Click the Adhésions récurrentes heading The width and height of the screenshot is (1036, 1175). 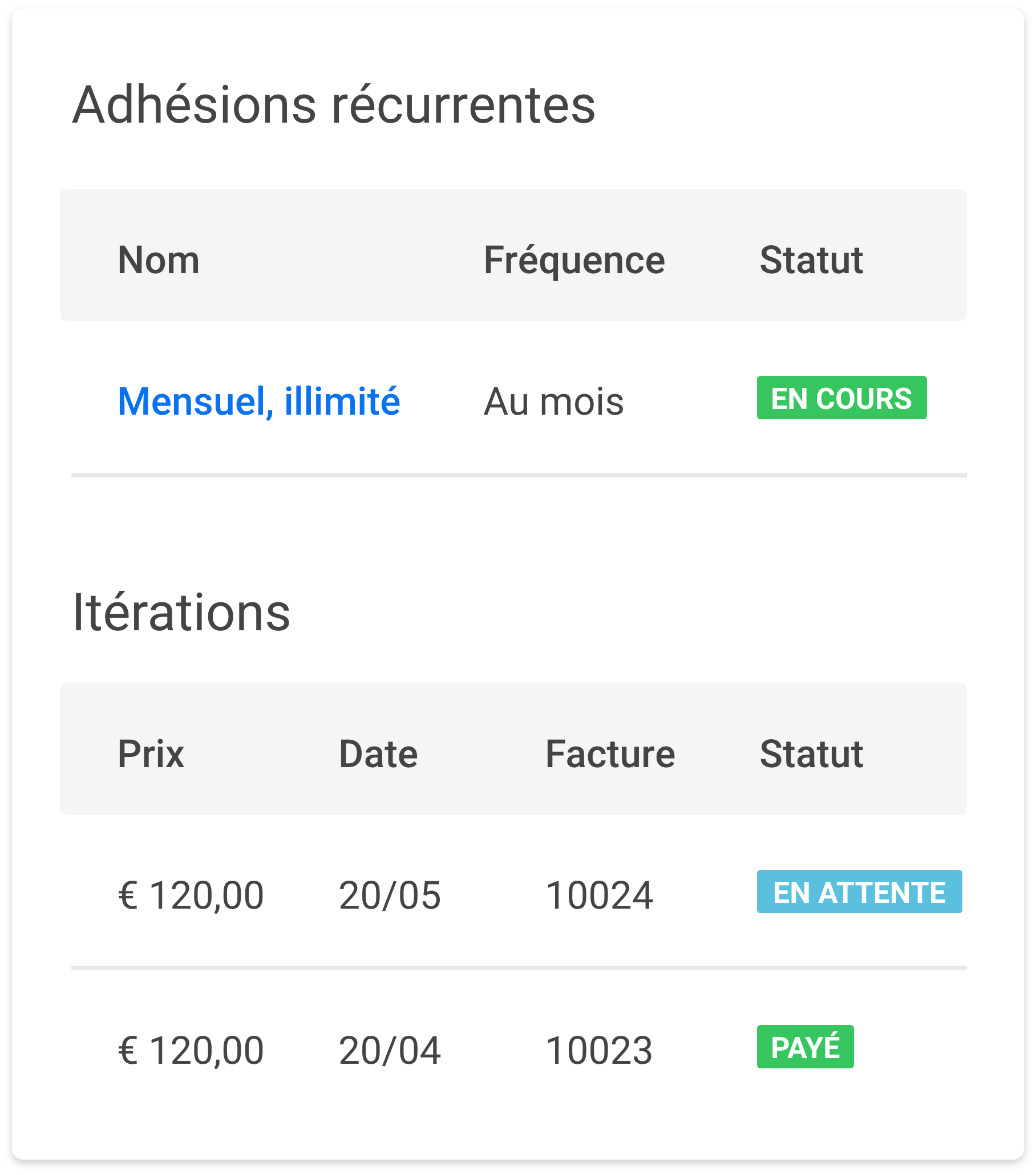click(x=334, y=105)
